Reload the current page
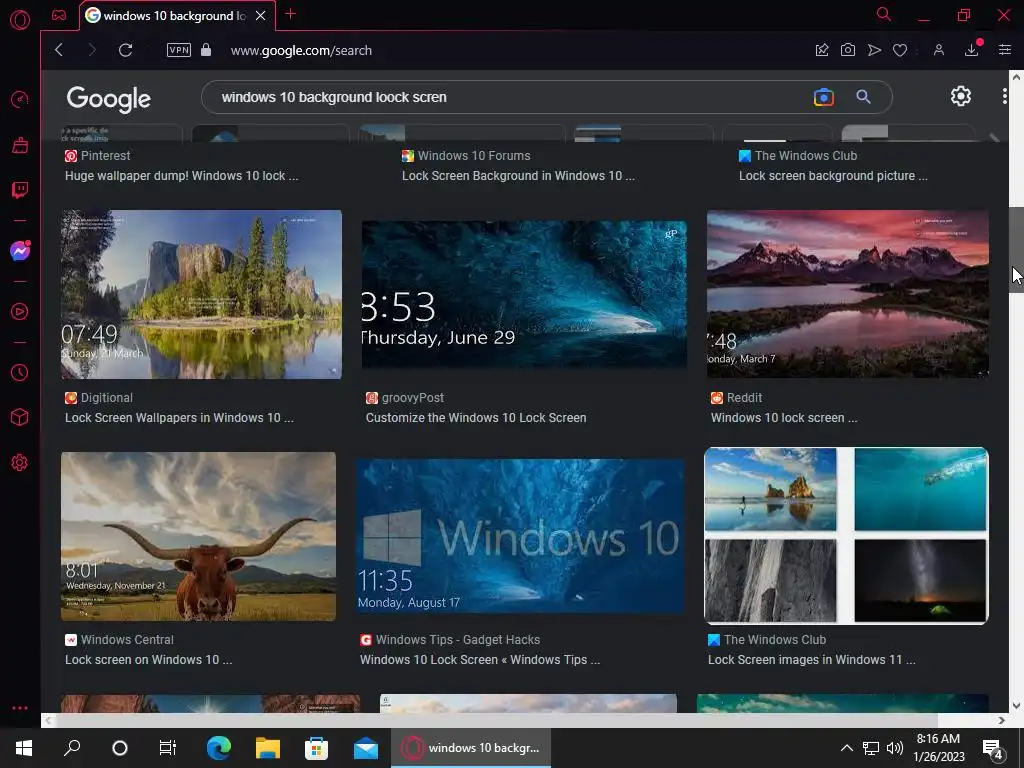The height and width of the screenshot is (768, 1024). point(125,50)
